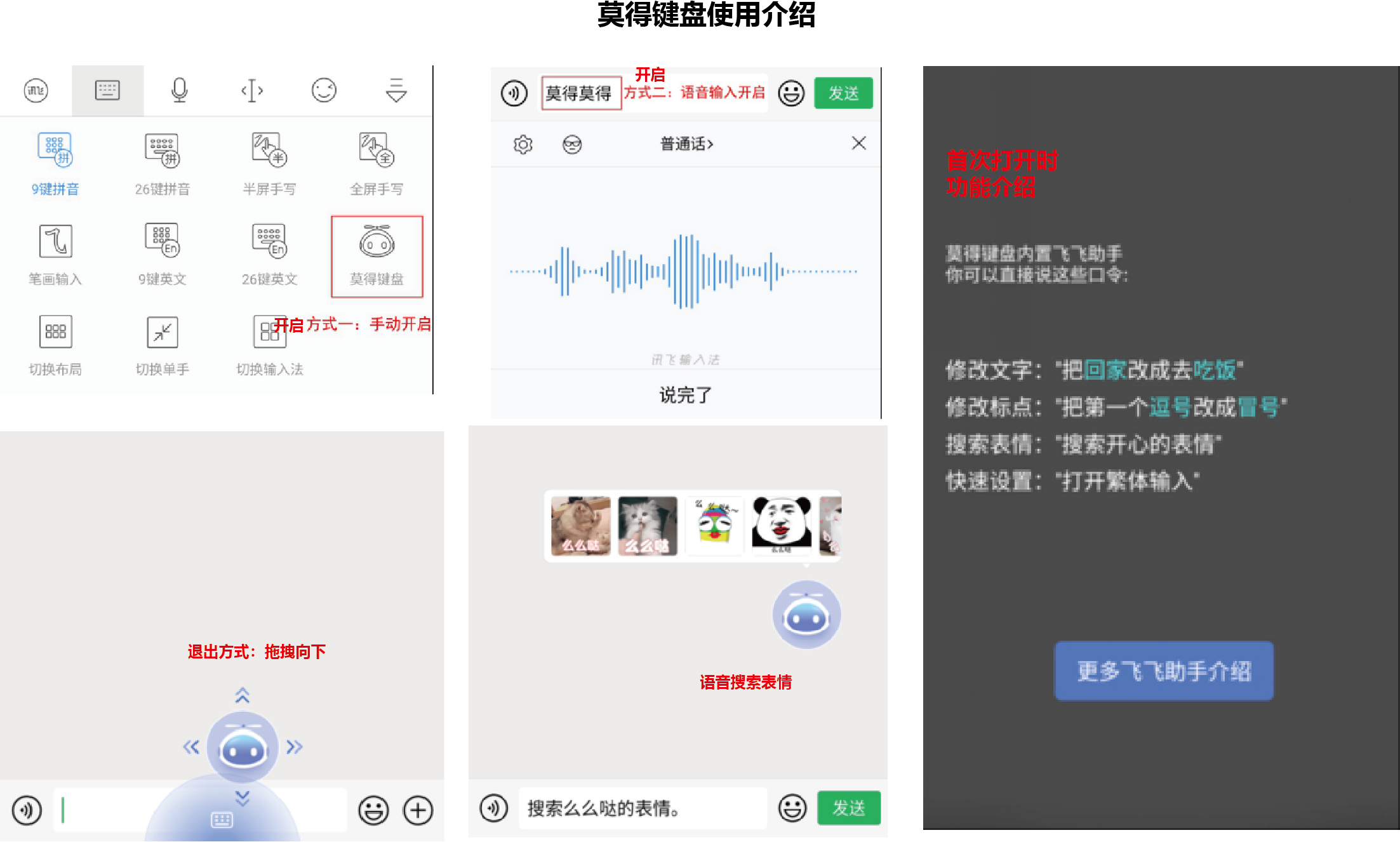Open voice input settings gear icon
The image size is (1400, 842).
point(523,145)
